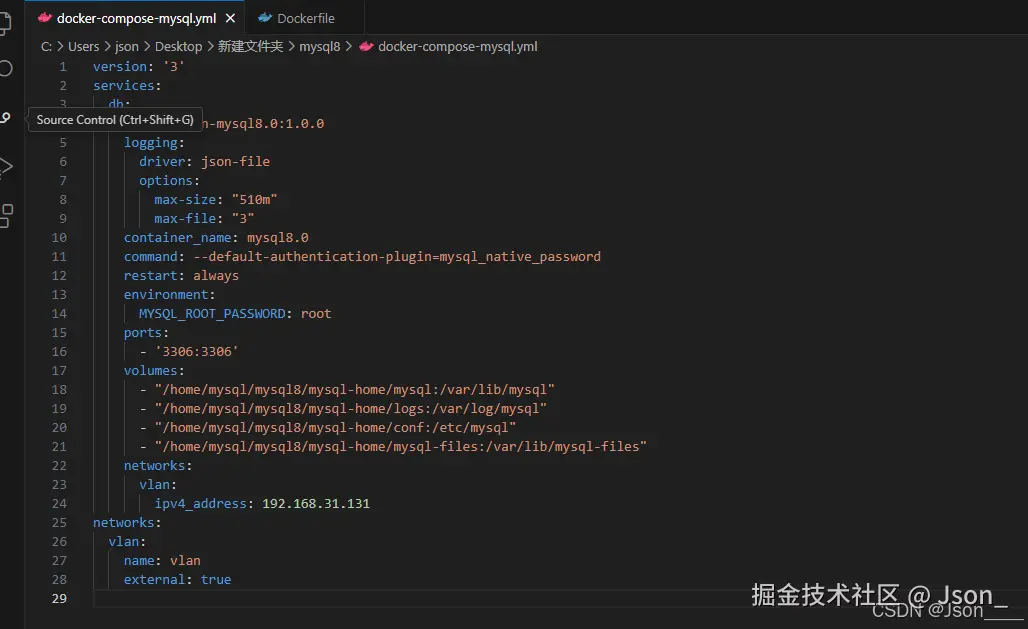Click the ipv4_address value 192.168.31.131
1028x629 pixels.
pyautogui.click(x=316, y=504)
